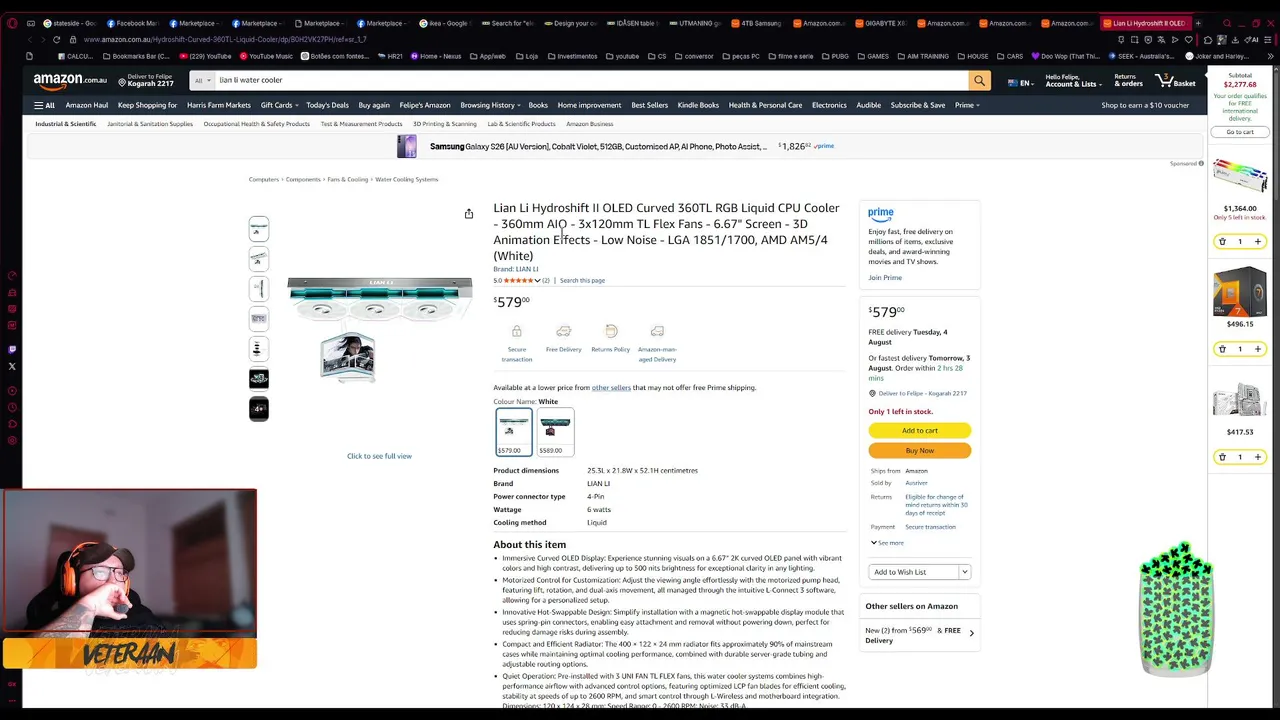Open the search category All dropdown
1280x720 pixels.
point(203,80)
